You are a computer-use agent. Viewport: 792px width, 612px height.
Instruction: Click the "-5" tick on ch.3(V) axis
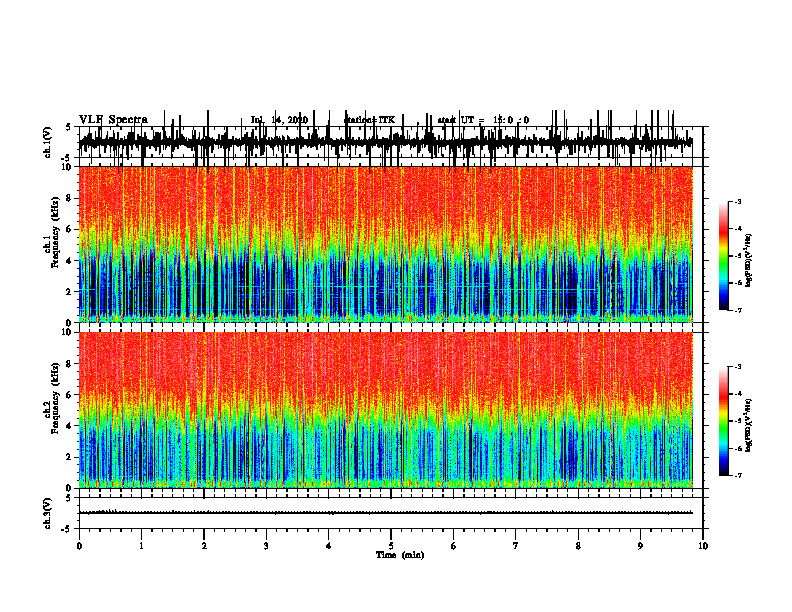tap(67, 529)
